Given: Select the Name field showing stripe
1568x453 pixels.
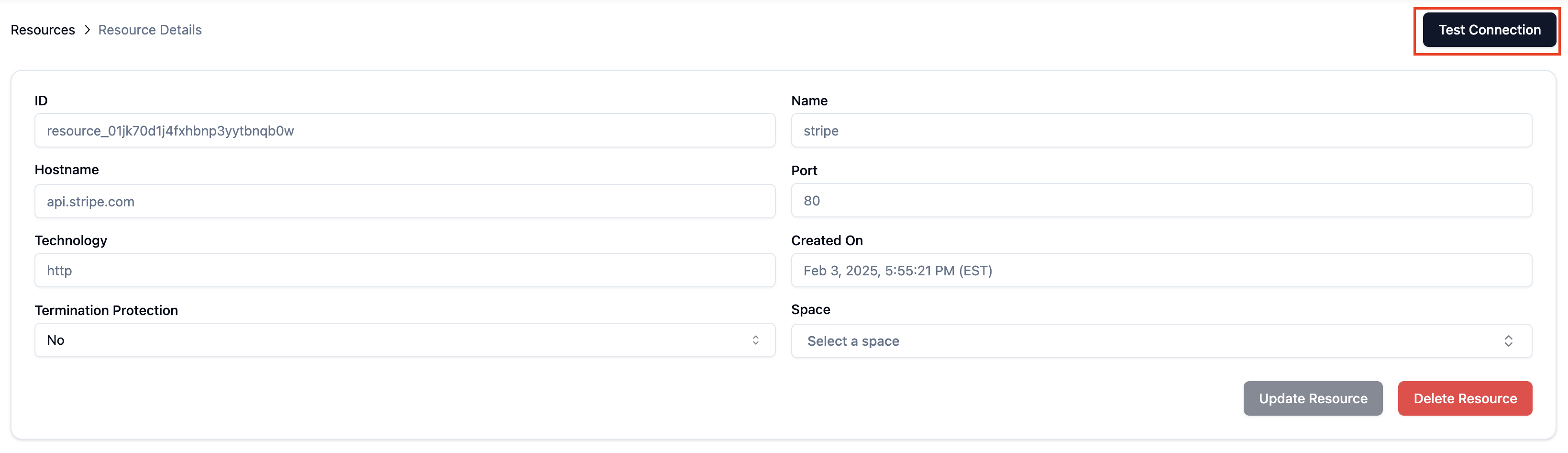Looking at the screenshot, I should (1161, 130).
